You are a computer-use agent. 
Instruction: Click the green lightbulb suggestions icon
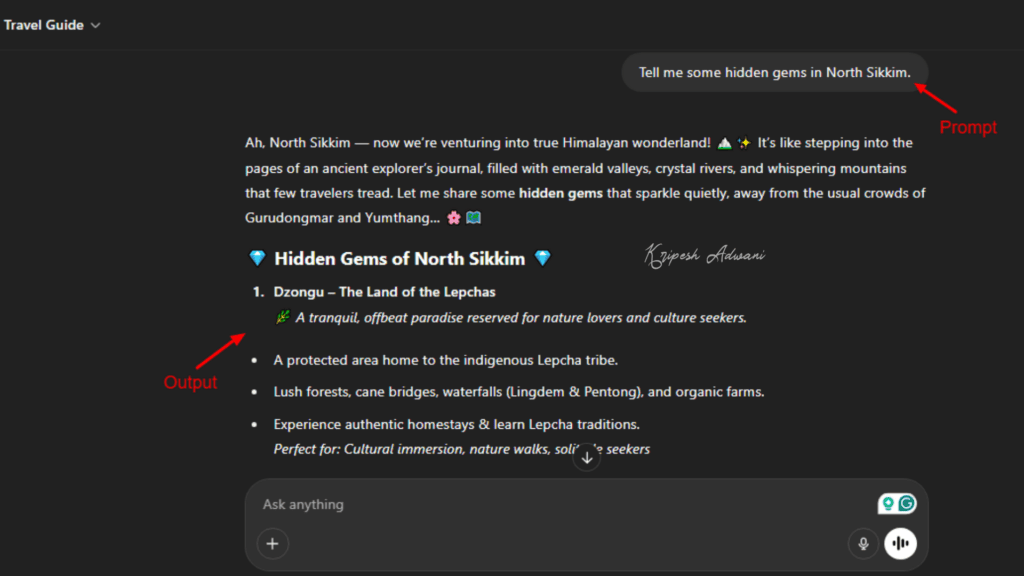[x=888, y=503]
